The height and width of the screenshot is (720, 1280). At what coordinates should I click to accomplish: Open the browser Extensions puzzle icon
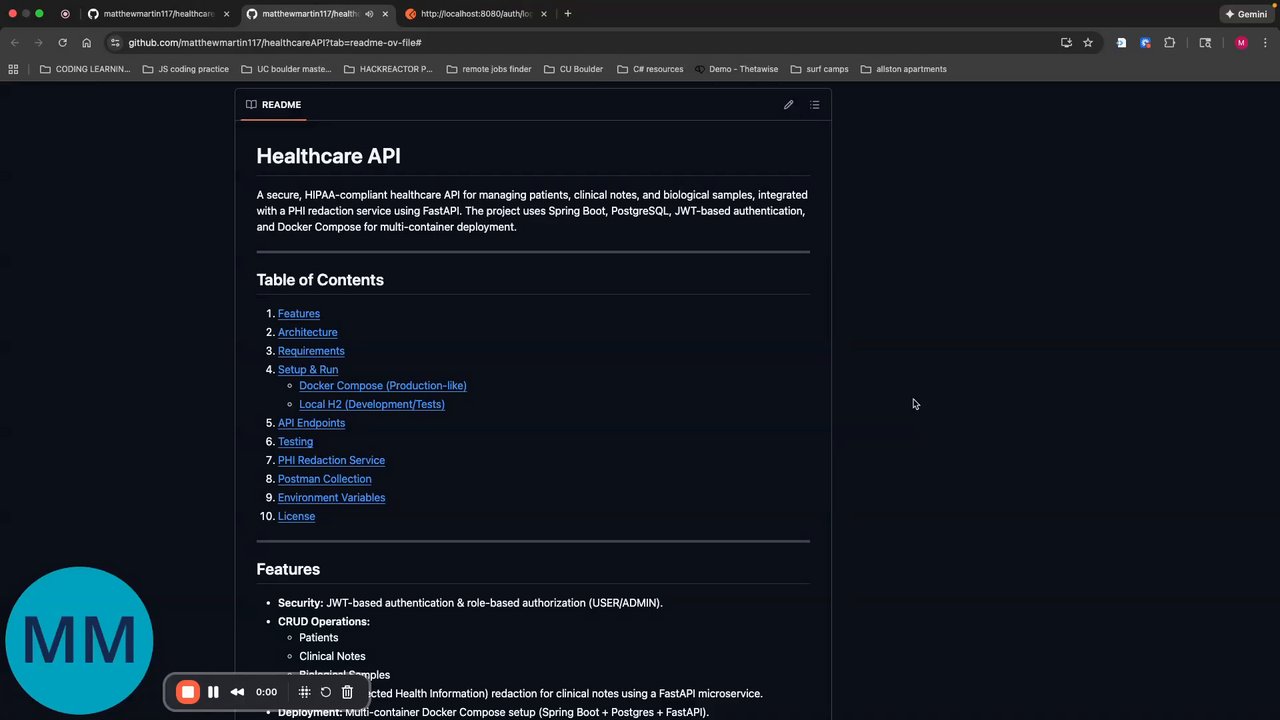[1169, 43]
